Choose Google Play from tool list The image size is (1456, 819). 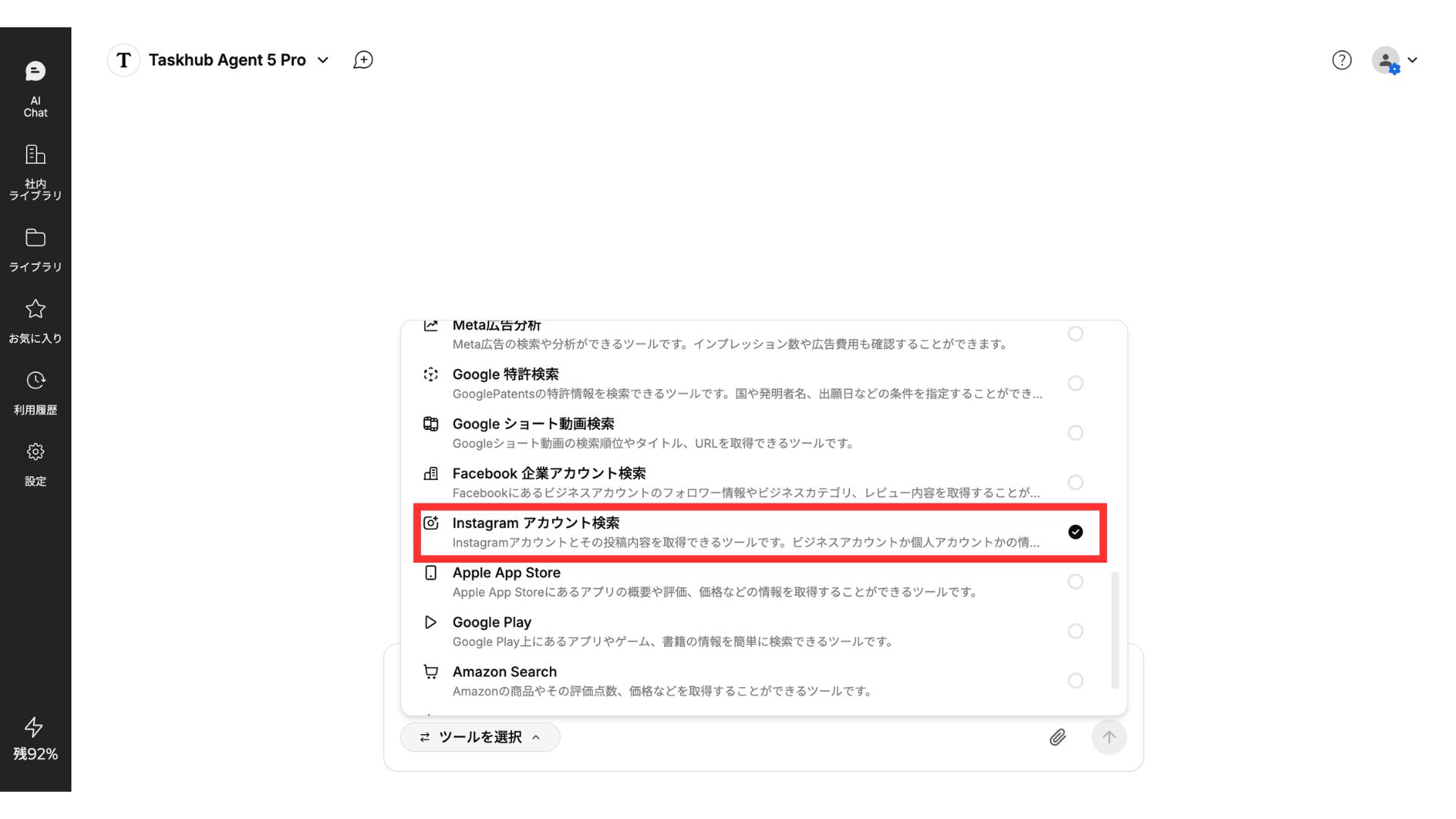coord(491,623)
